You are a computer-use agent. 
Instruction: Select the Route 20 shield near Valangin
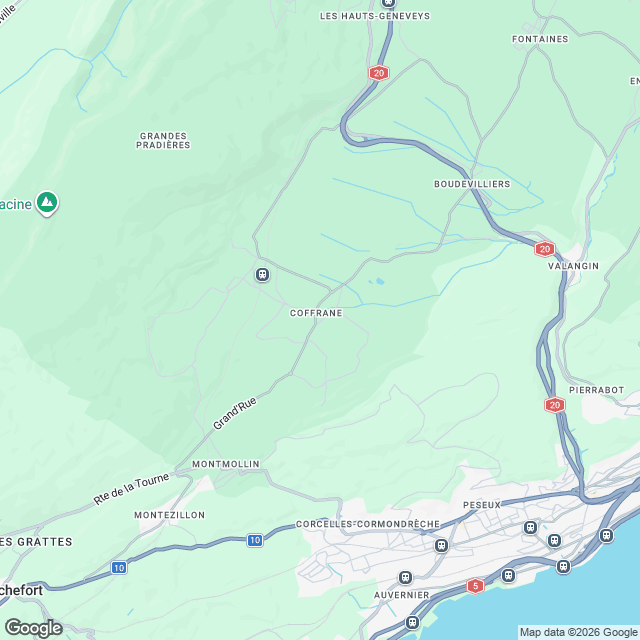(x=545, y=249)
